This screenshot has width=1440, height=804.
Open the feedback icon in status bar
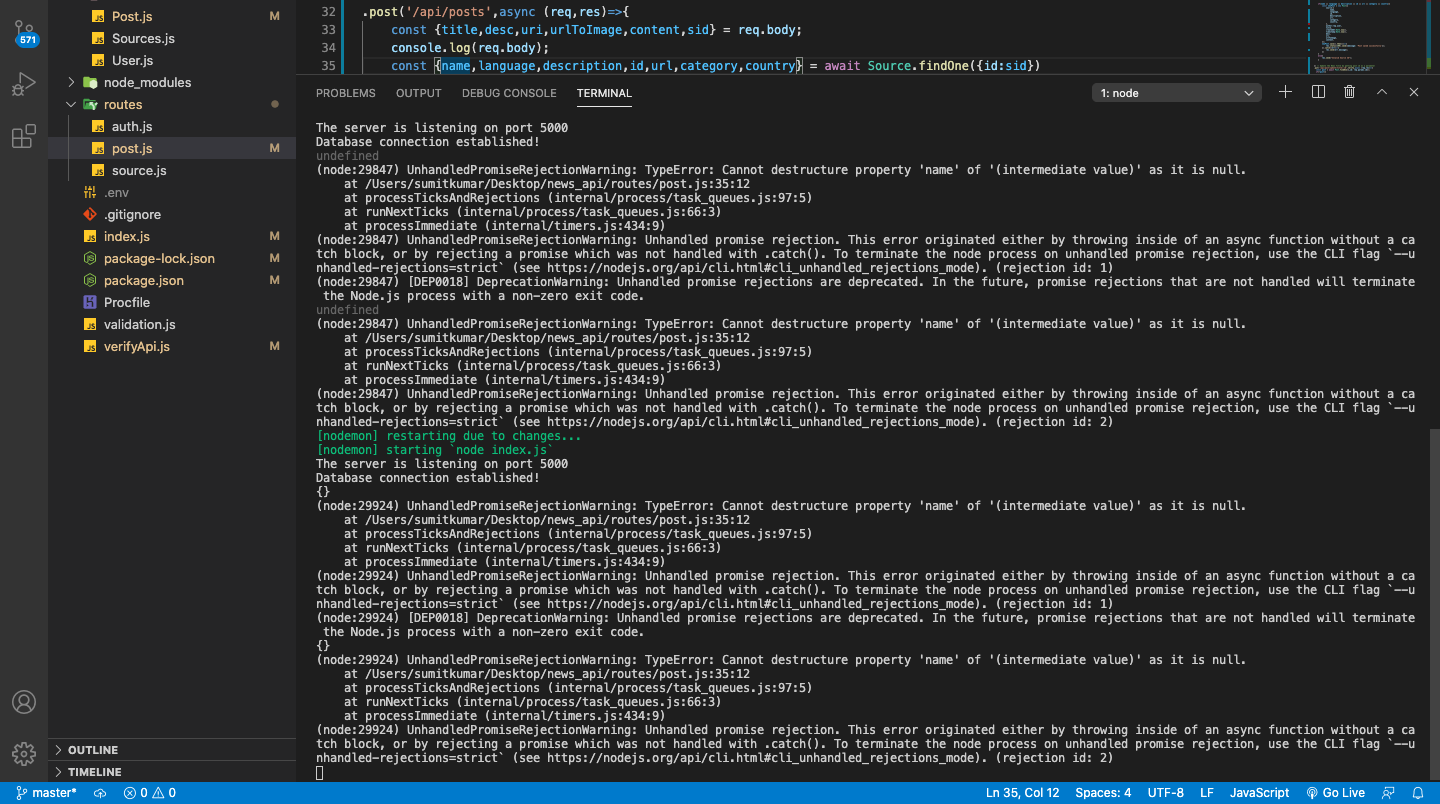(1388, 793)
